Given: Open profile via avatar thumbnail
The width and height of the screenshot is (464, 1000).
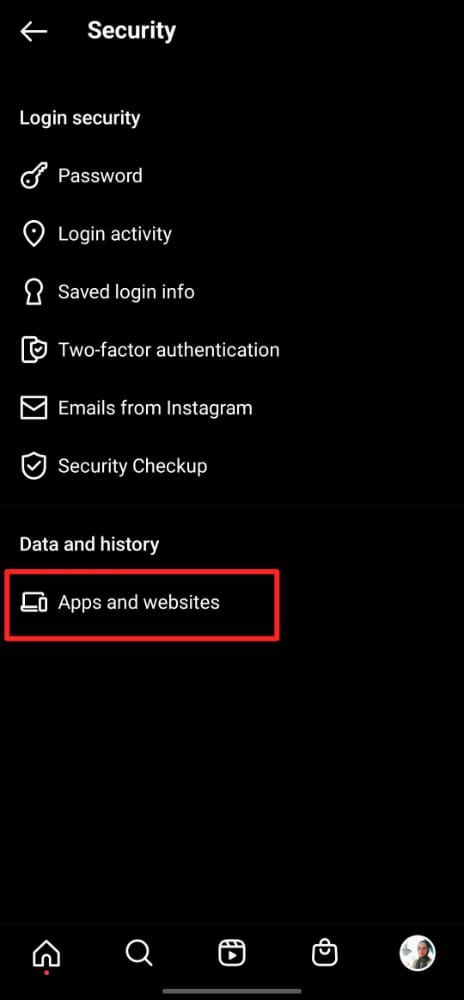Looking at the screenshot, I should [x=417, y=953].
